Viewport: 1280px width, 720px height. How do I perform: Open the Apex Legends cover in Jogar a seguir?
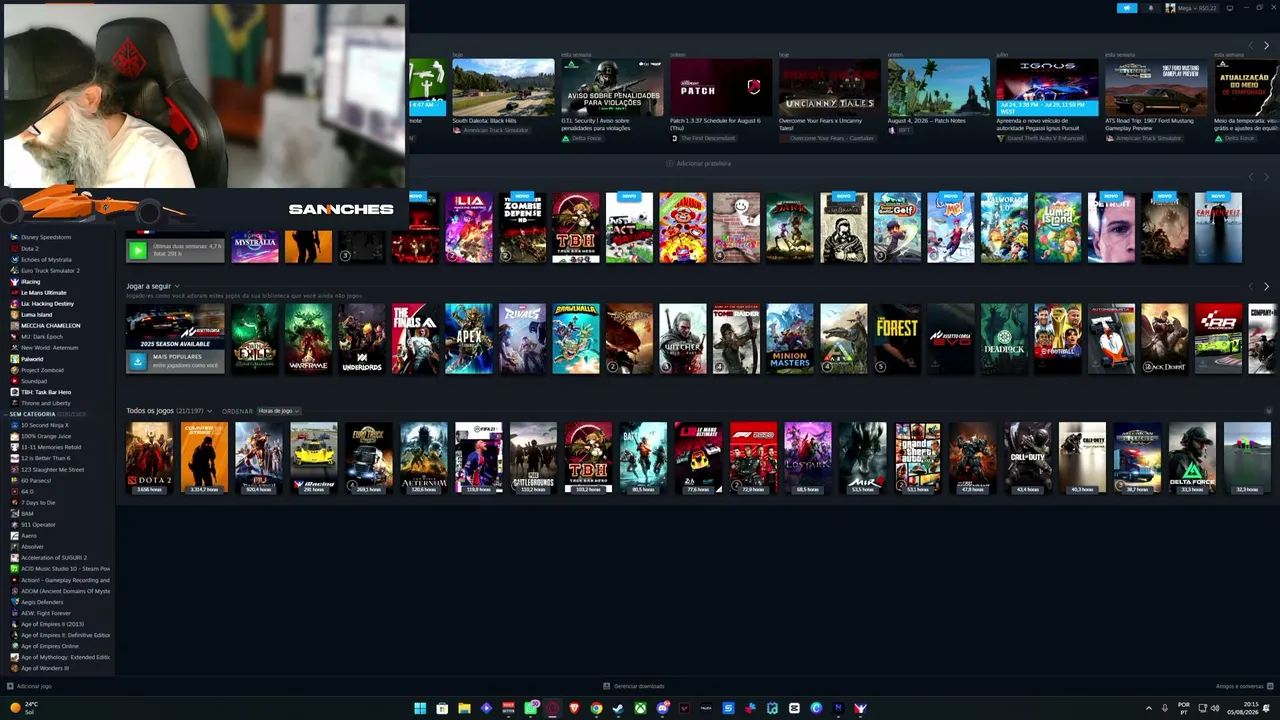click(469, 339)
